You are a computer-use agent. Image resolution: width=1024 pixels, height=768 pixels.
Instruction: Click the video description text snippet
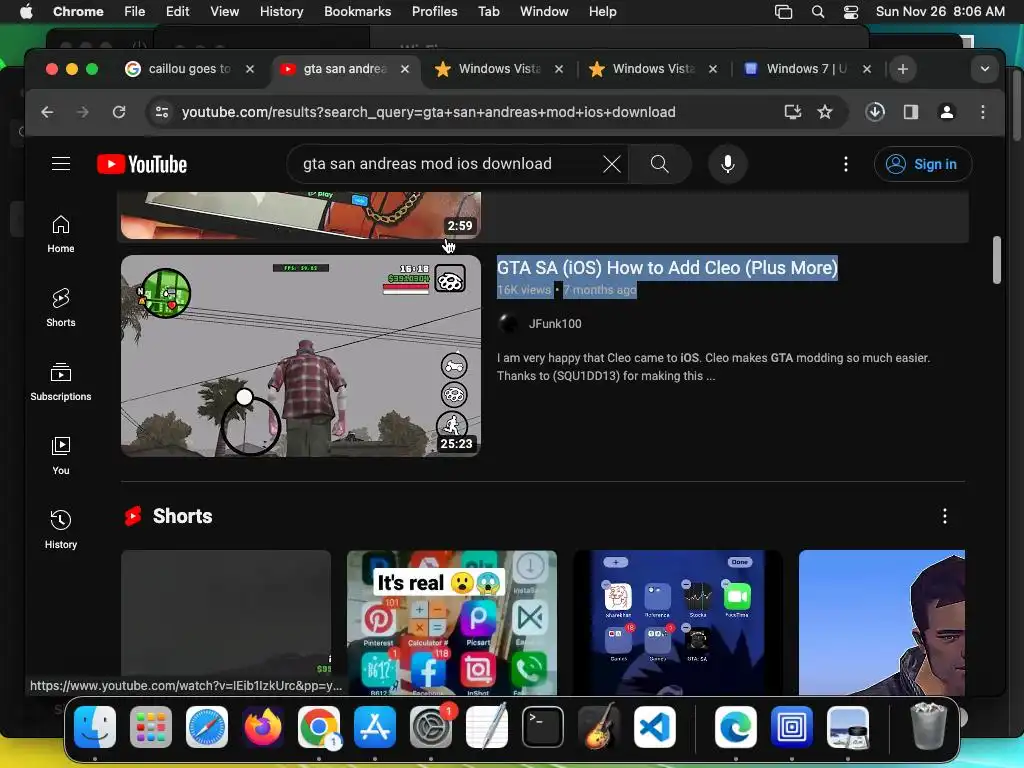(713, 367)
